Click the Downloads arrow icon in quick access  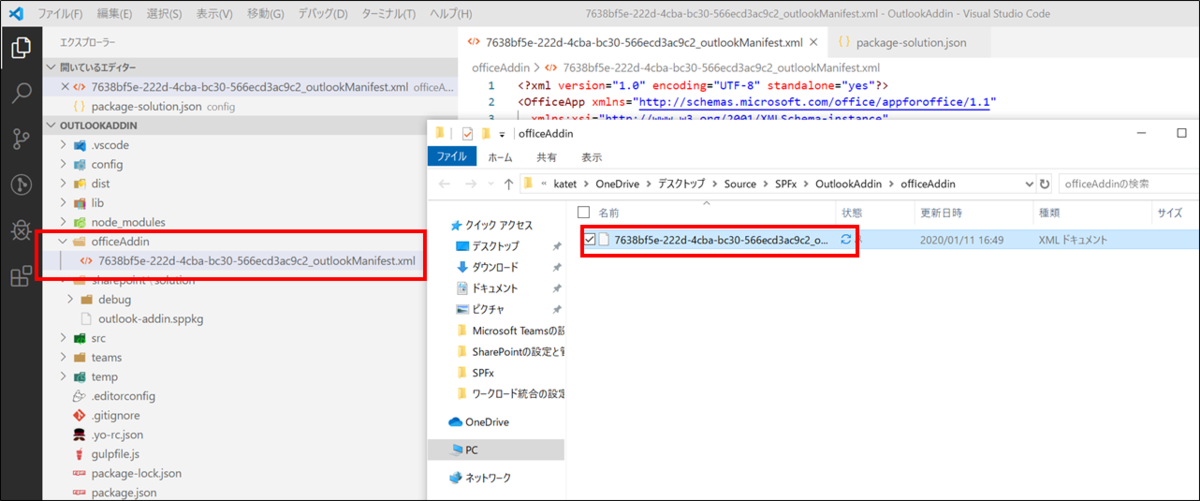[462, 267]
